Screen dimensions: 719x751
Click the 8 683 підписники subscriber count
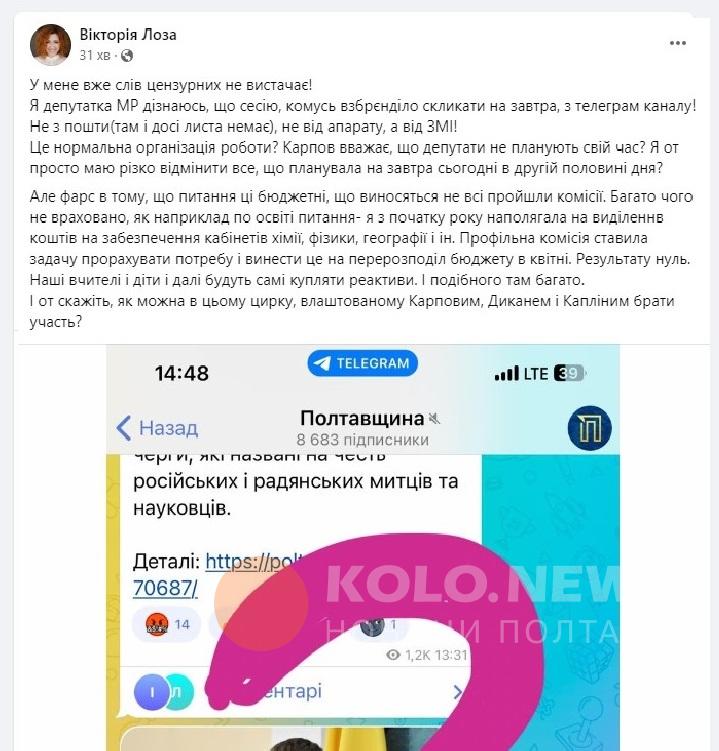[x=363, y=440]
